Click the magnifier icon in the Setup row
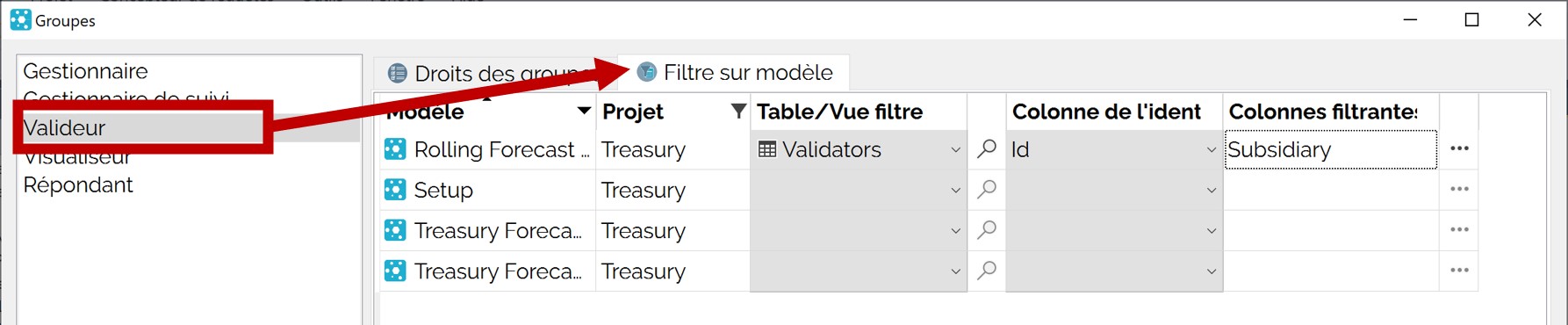 pyautogui.click(x=987, y=190)
